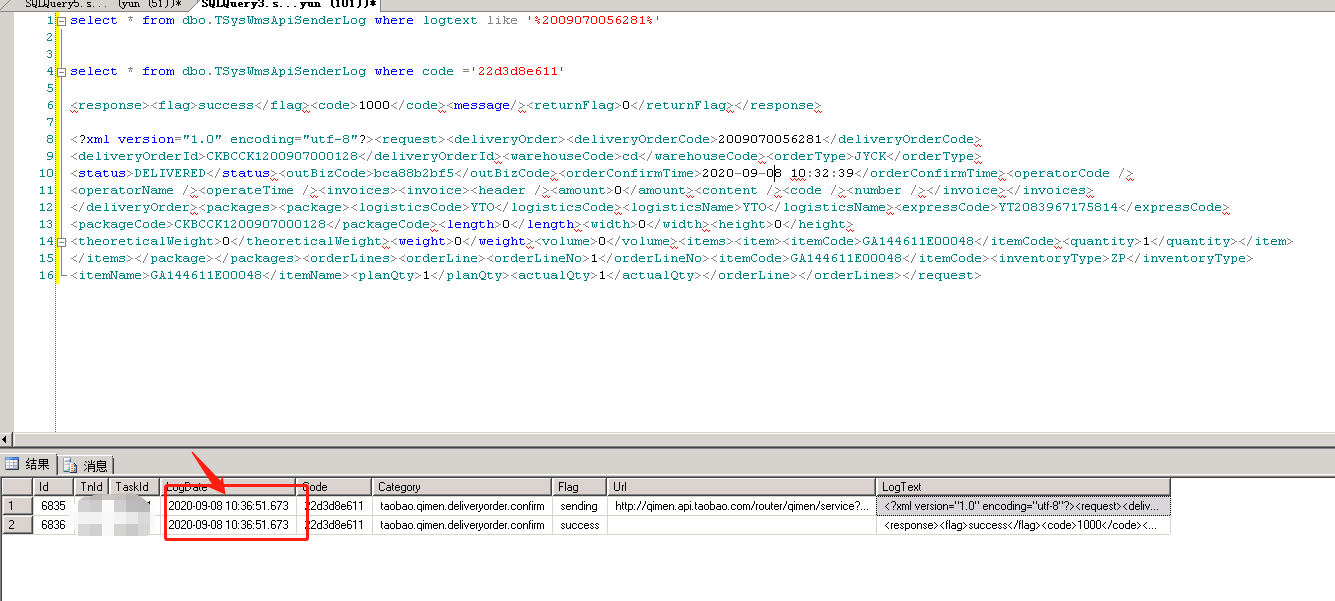Click the Url column header
Screen dimensions: 1335x601
[741, 487]
